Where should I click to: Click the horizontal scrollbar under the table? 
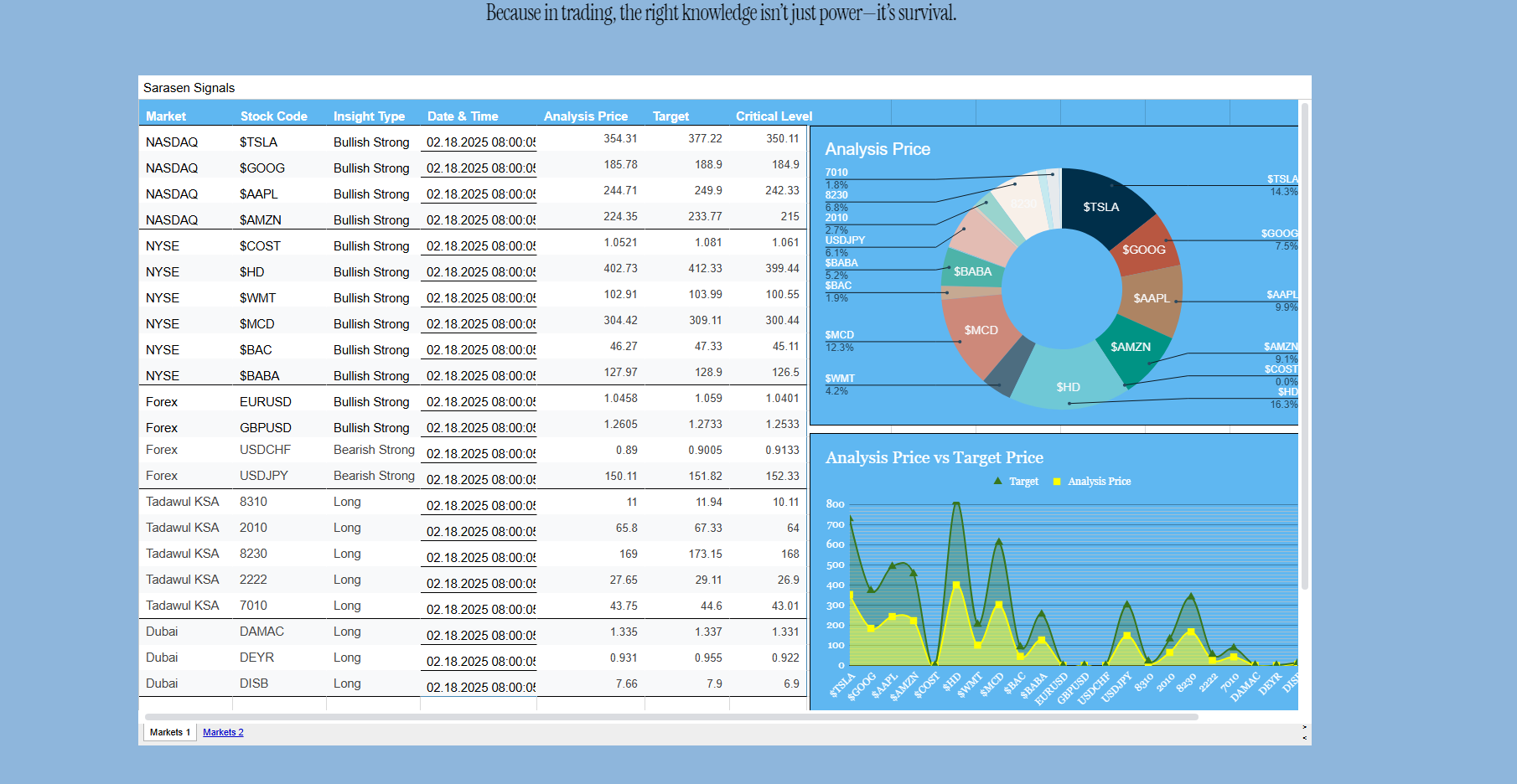click(671, 717)
